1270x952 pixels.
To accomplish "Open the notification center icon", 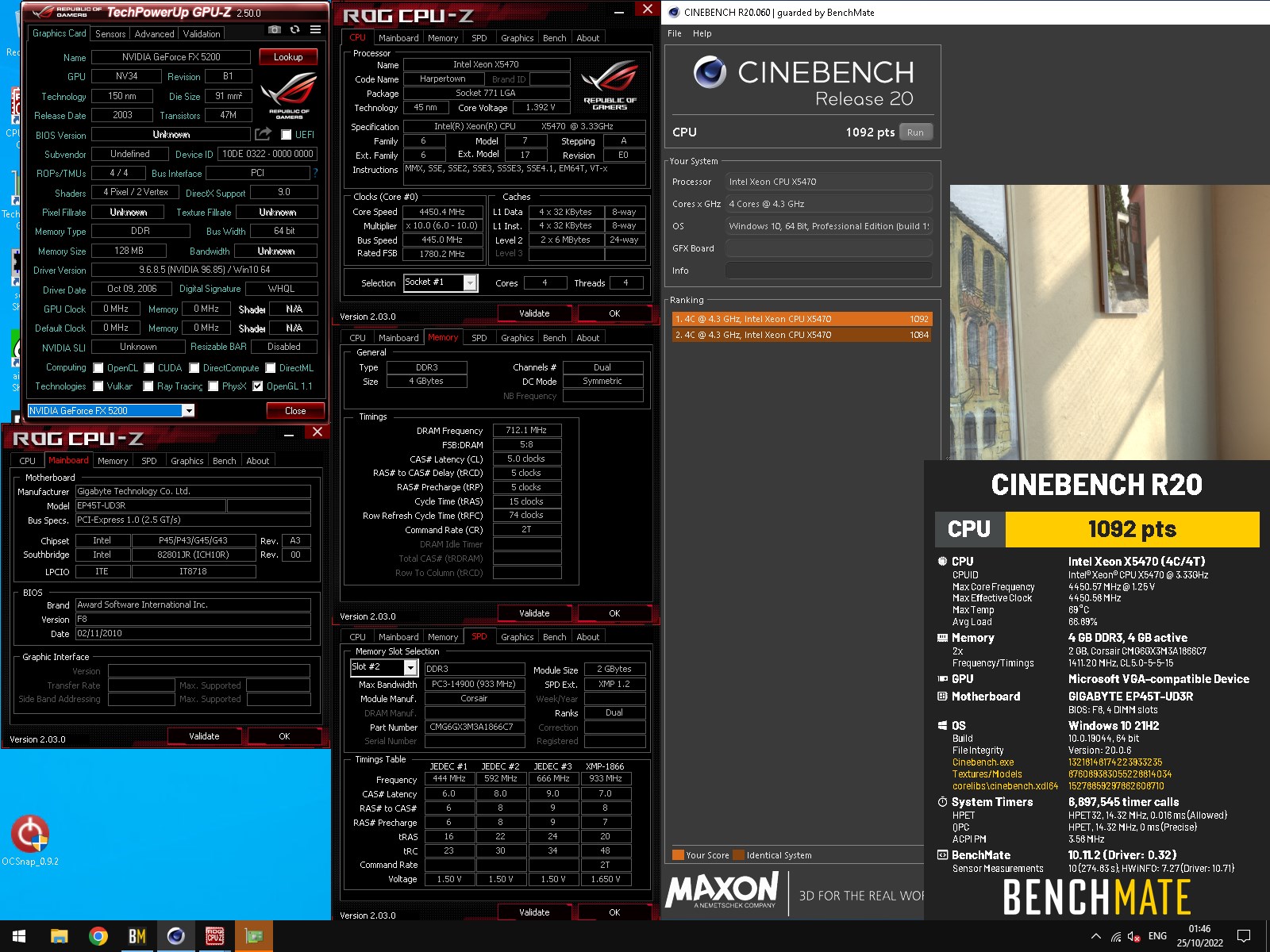I will (1244, 936).
